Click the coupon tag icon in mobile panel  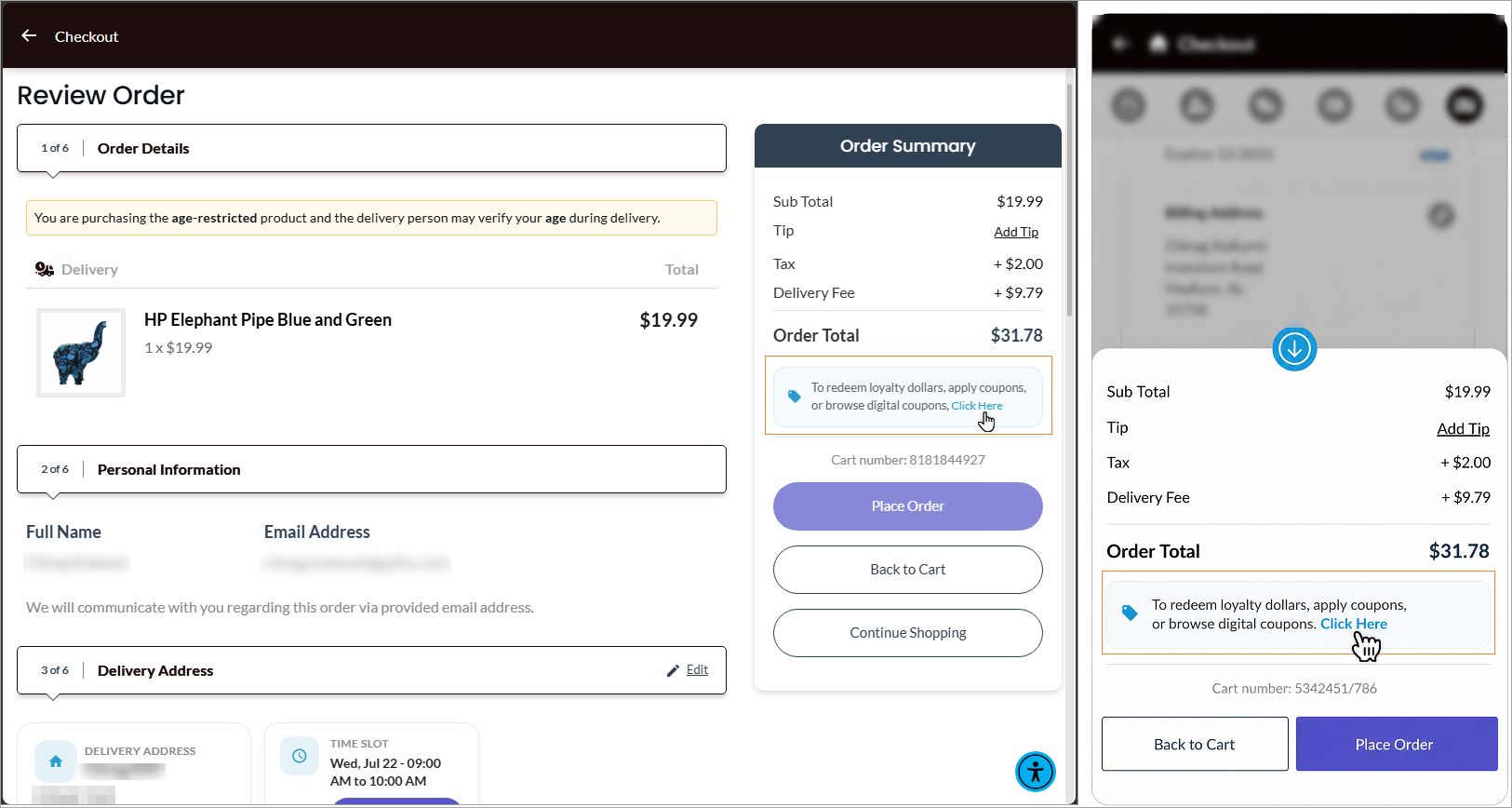coord(1130,613)
